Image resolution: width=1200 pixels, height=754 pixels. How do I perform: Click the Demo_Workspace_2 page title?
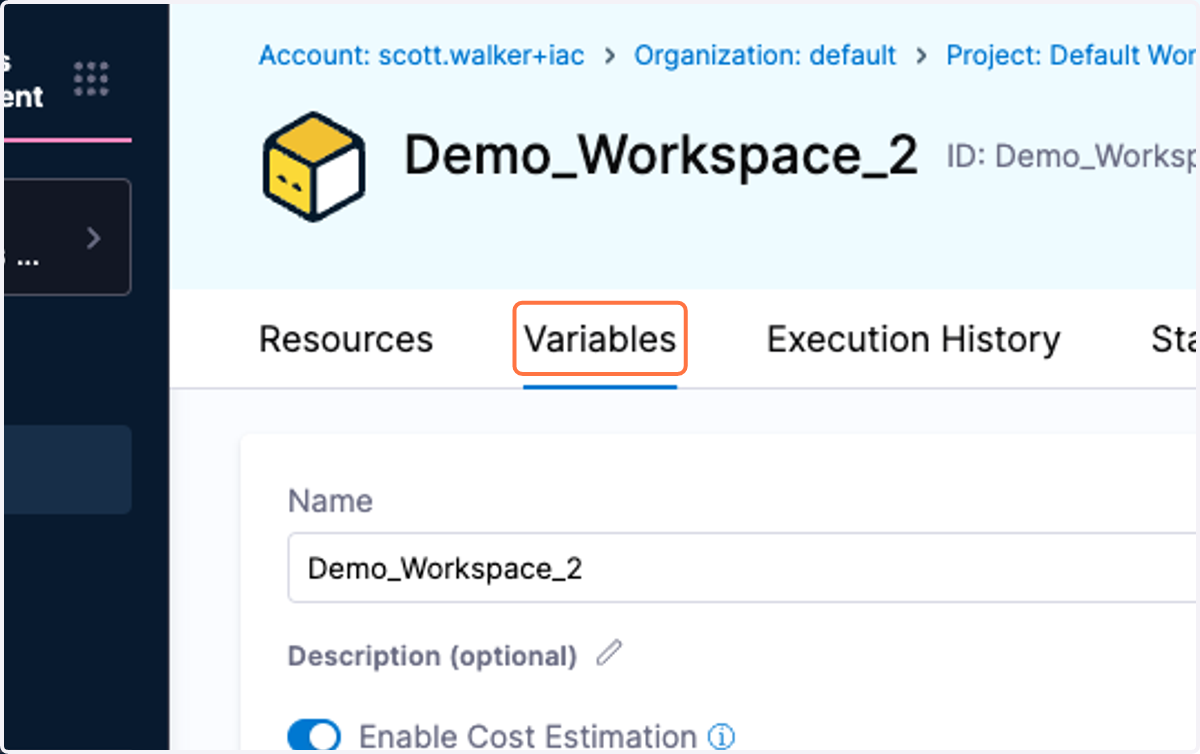coord(661,157)
